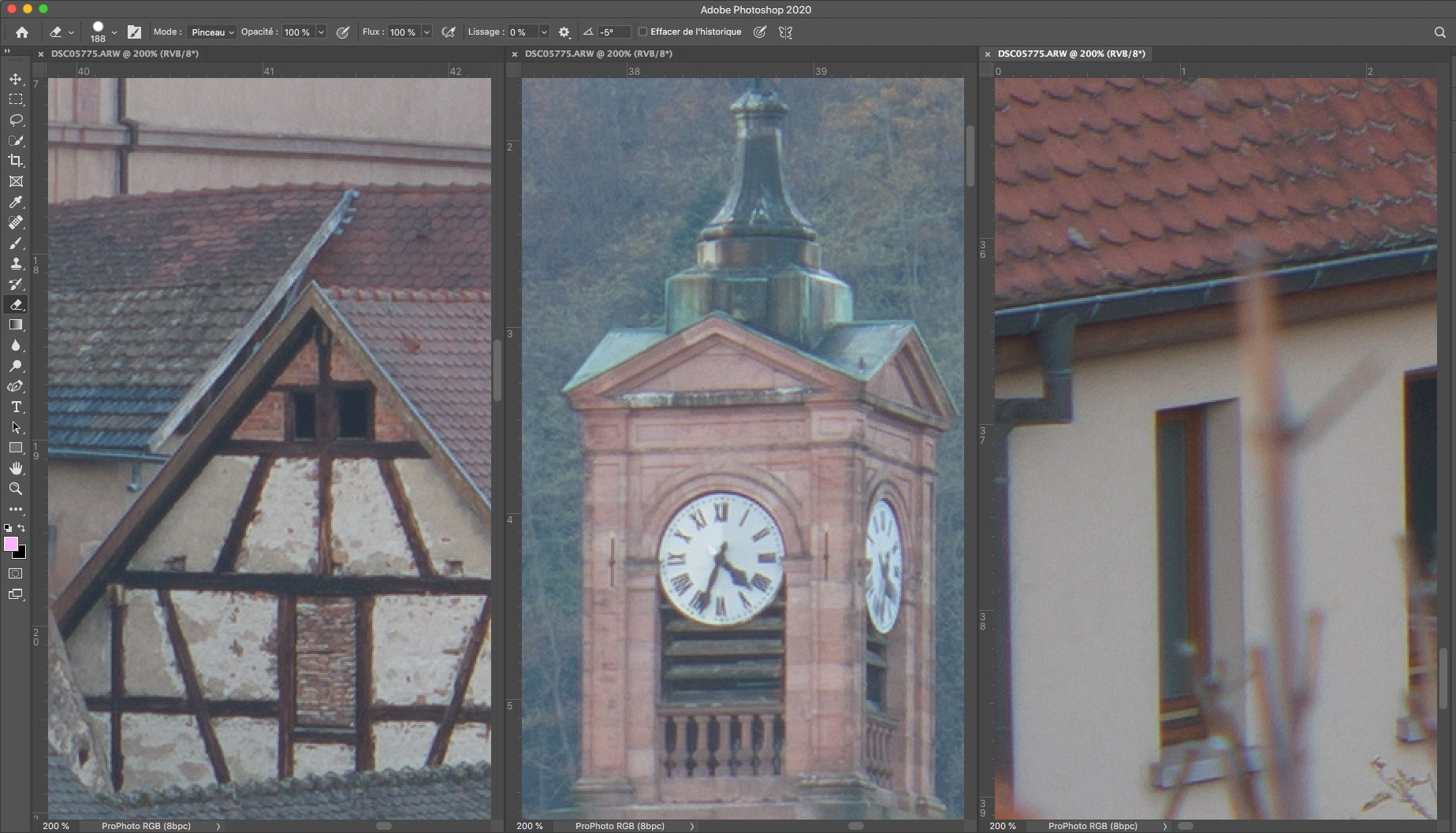The image size is (1456, 833).
Task: Click the brush angle input field
Action: click(613, 32)
